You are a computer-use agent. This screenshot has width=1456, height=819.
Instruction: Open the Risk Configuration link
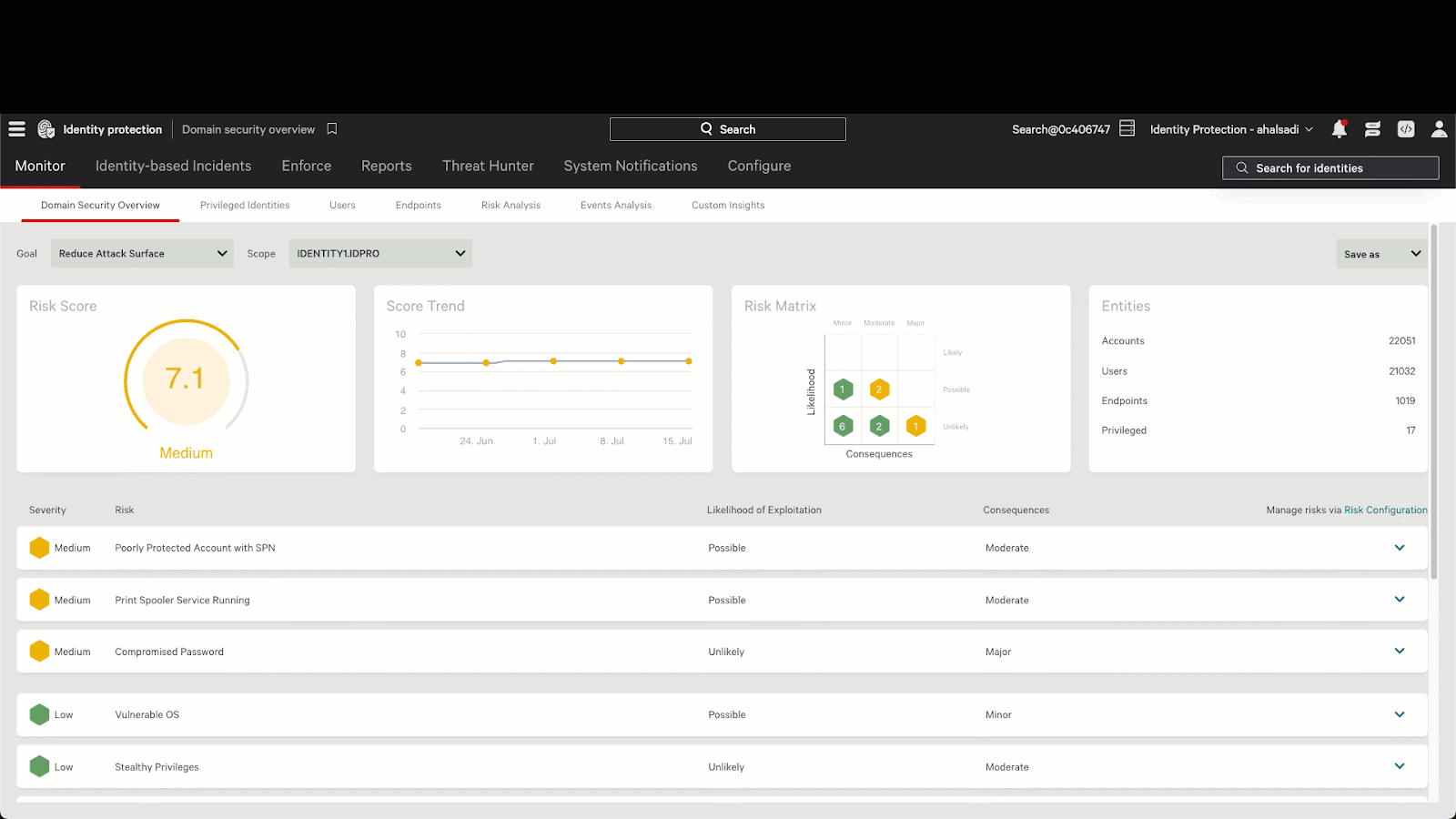point(1386,510)
